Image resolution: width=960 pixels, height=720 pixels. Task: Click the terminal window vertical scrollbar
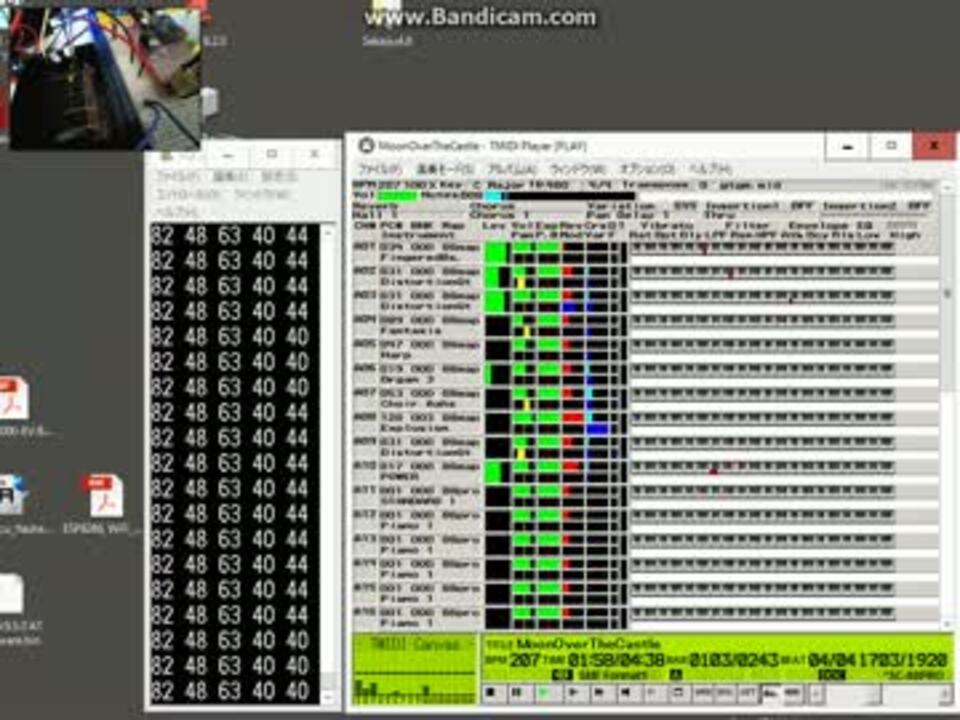pos(328,463)
